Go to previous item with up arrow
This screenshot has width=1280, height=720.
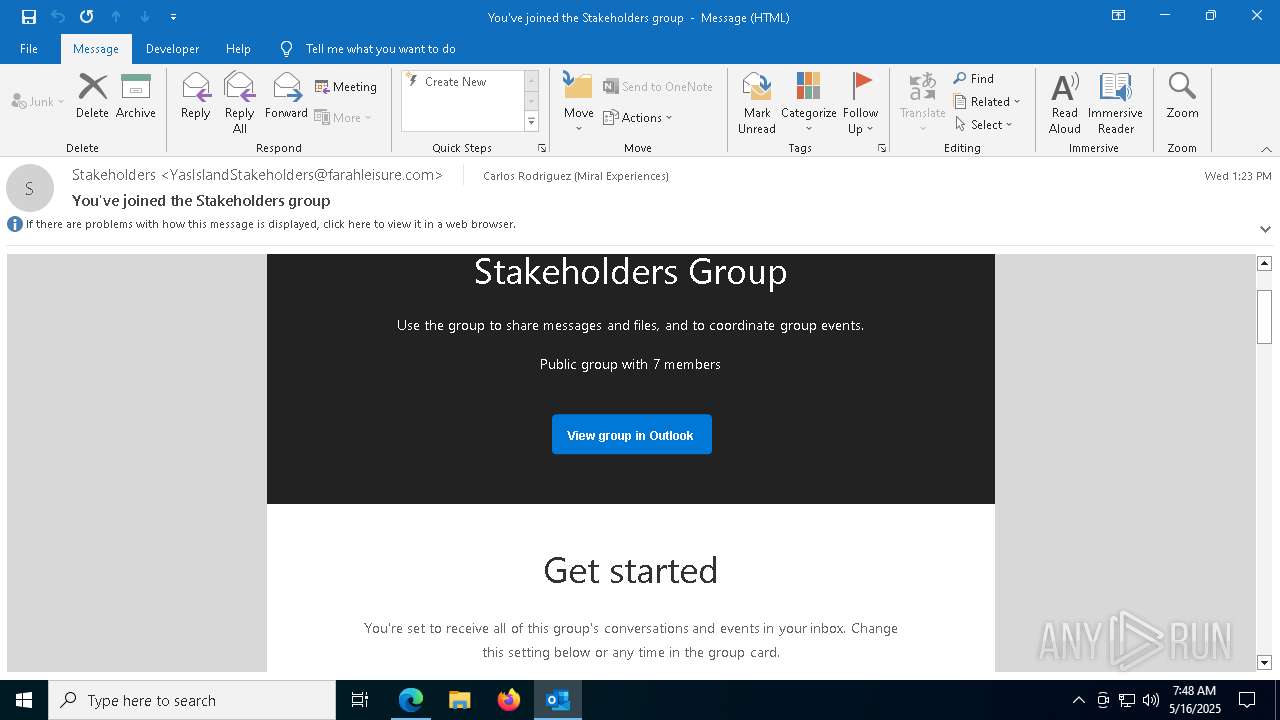click(x=116, y=17)
